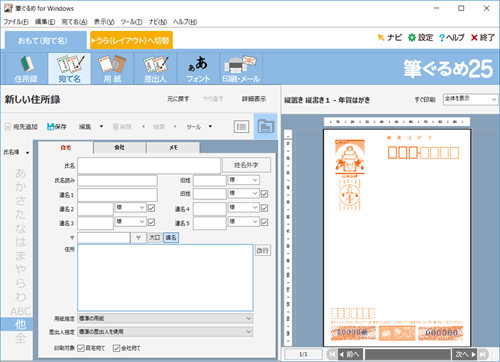The width and height of the screenshot is (500, 362).
Task: Select 他 in the kana index
Action: pyautogui.click(x=17, y=324)
